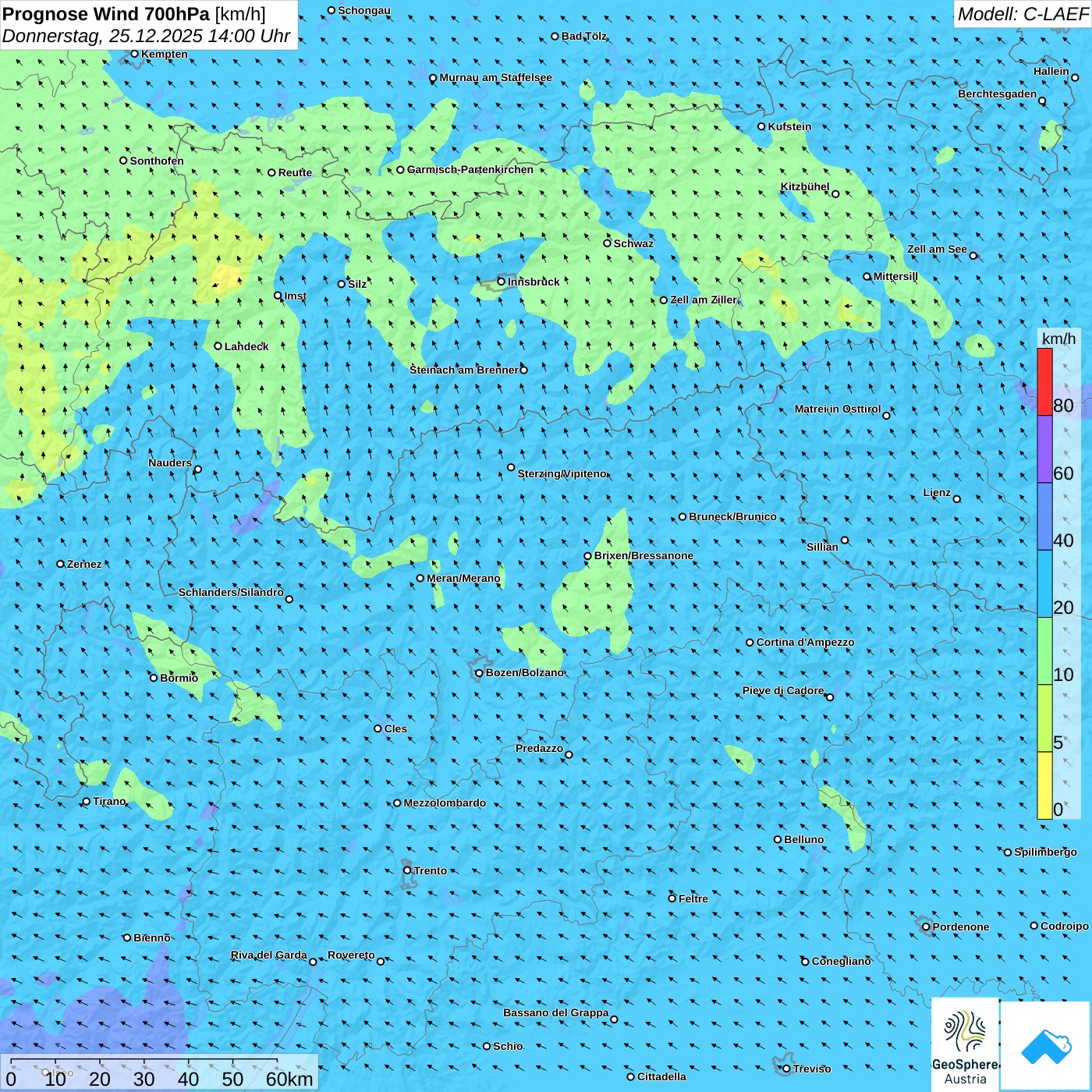1092x1092 pixels.
Task: Click the Schlanders/Silandro label
Action: coord(231,592)
